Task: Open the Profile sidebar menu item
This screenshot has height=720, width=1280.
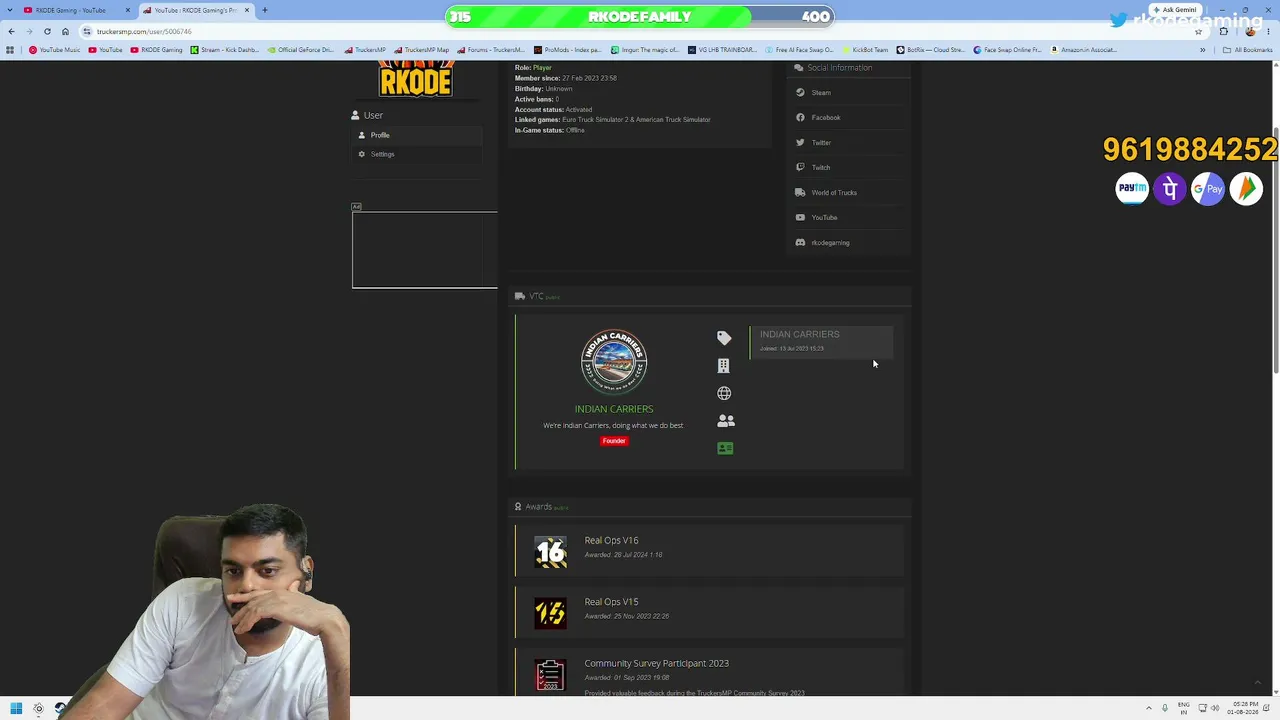Action: 417,135
